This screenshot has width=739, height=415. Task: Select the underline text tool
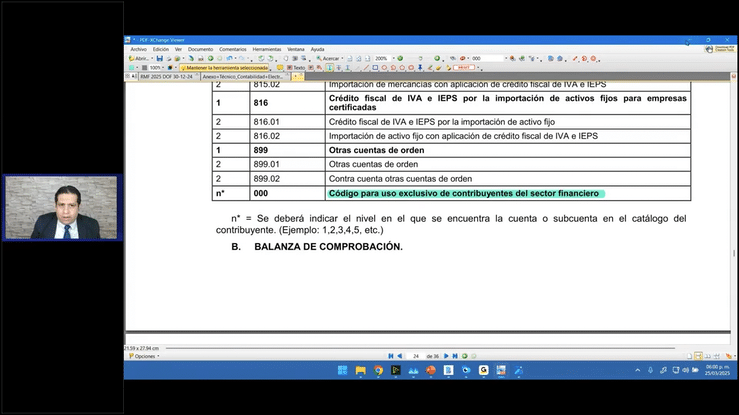[347, 67]
